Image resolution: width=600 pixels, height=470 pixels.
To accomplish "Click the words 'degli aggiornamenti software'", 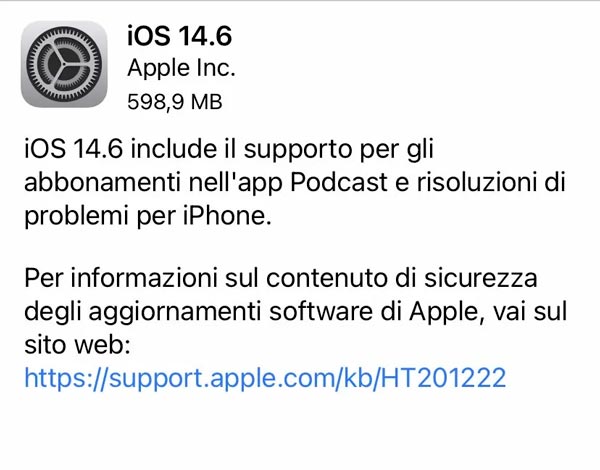I will [x=199, y=312].
